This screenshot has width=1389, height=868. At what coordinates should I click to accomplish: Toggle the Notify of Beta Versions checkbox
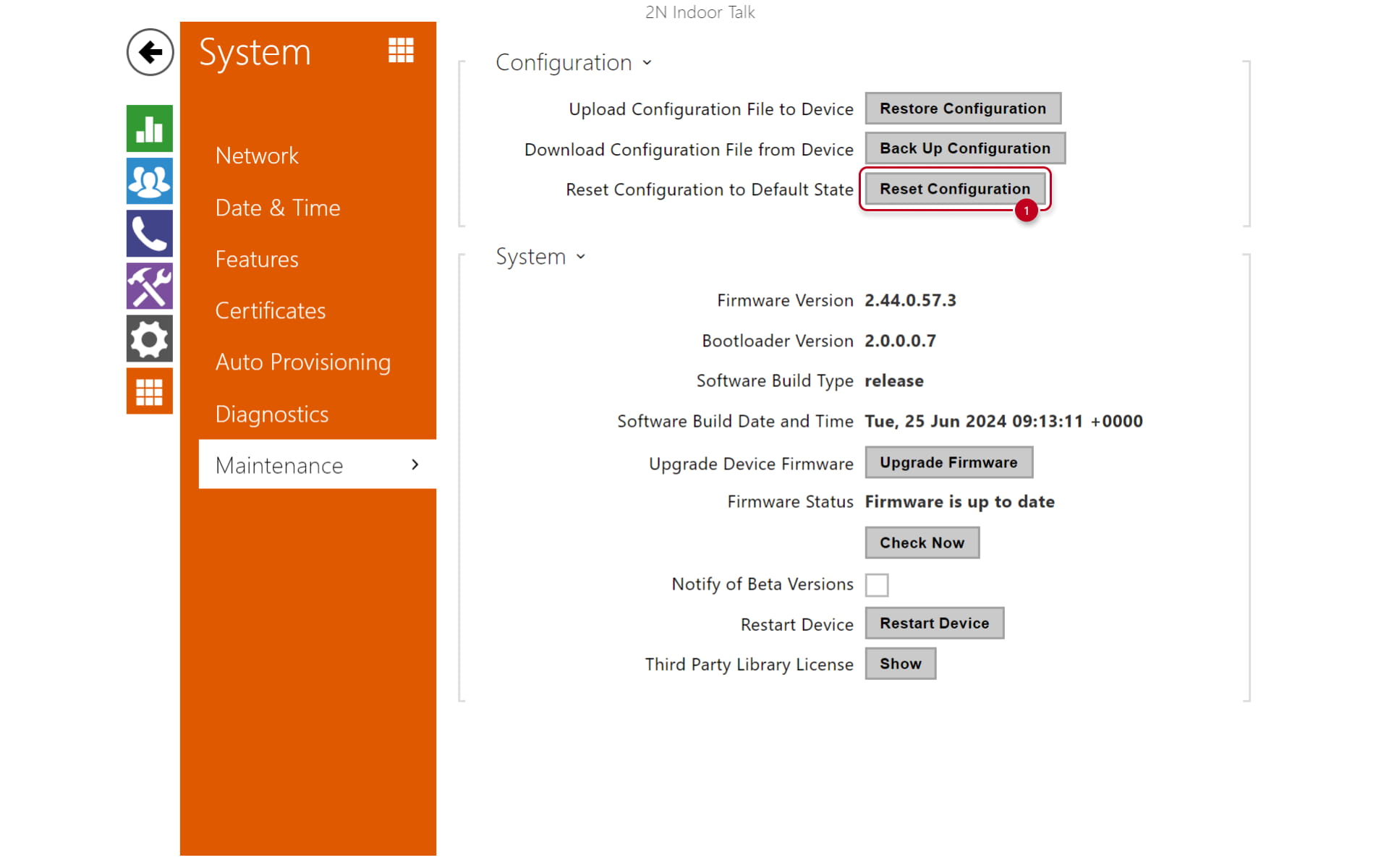coord(877,584)
